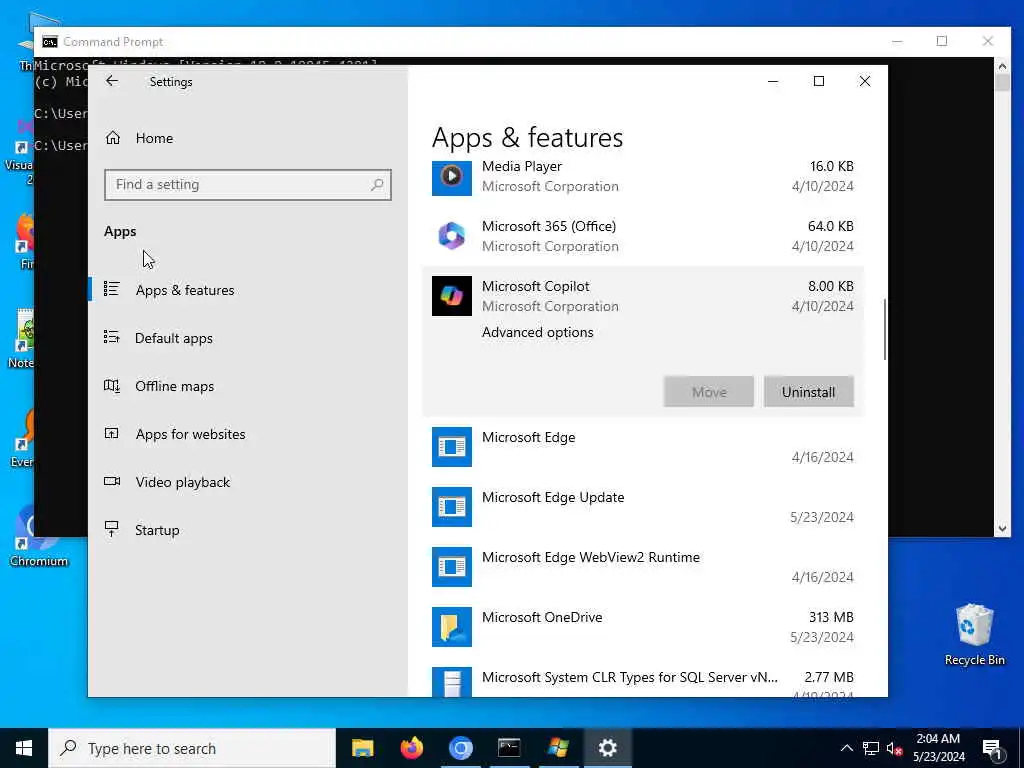
Task: Open the Windows Start menu
Action: pos(24,748)
